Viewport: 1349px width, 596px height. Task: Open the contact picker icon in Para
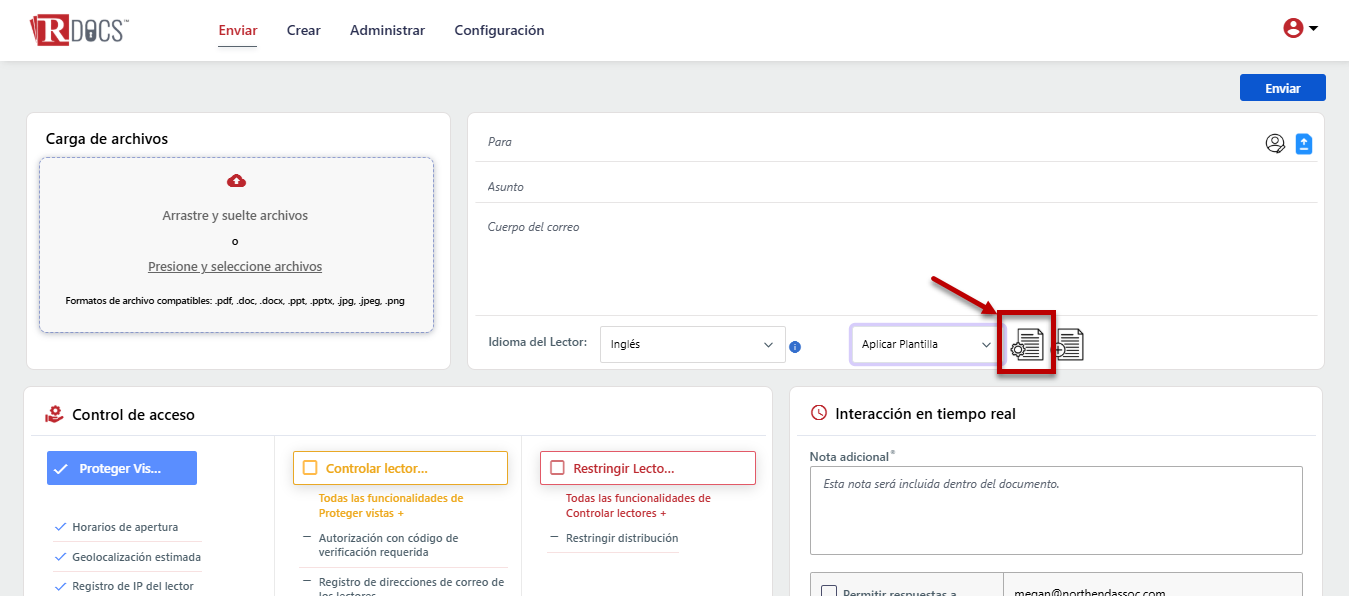click(1275, 144)
